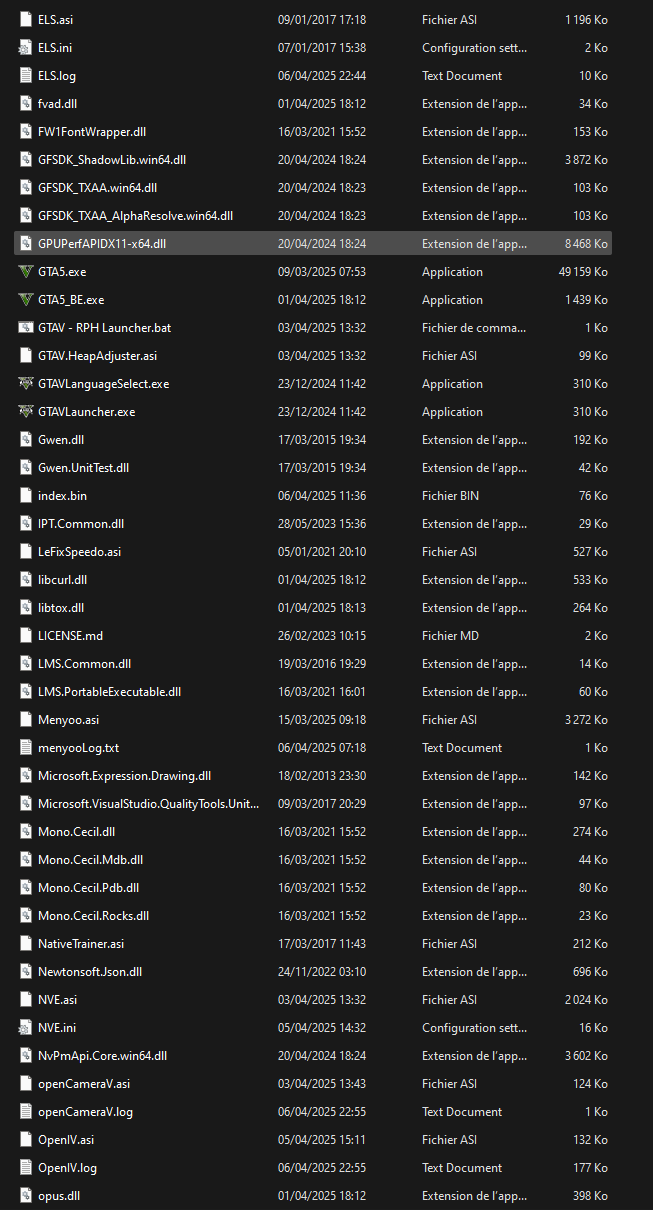Select the NativeTrainer.asi file name
The image size is (653, 1210).
coord(81,943)
